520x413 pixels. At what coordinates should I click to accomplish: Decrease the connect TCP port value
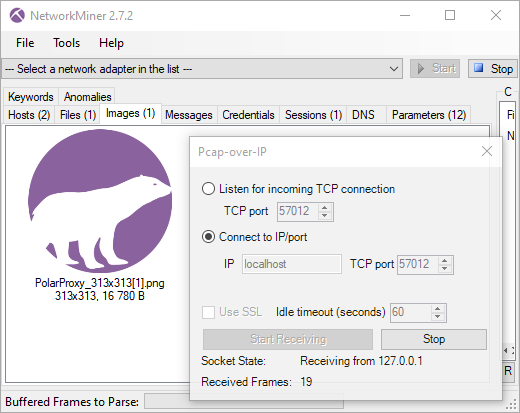click(445, 269)
